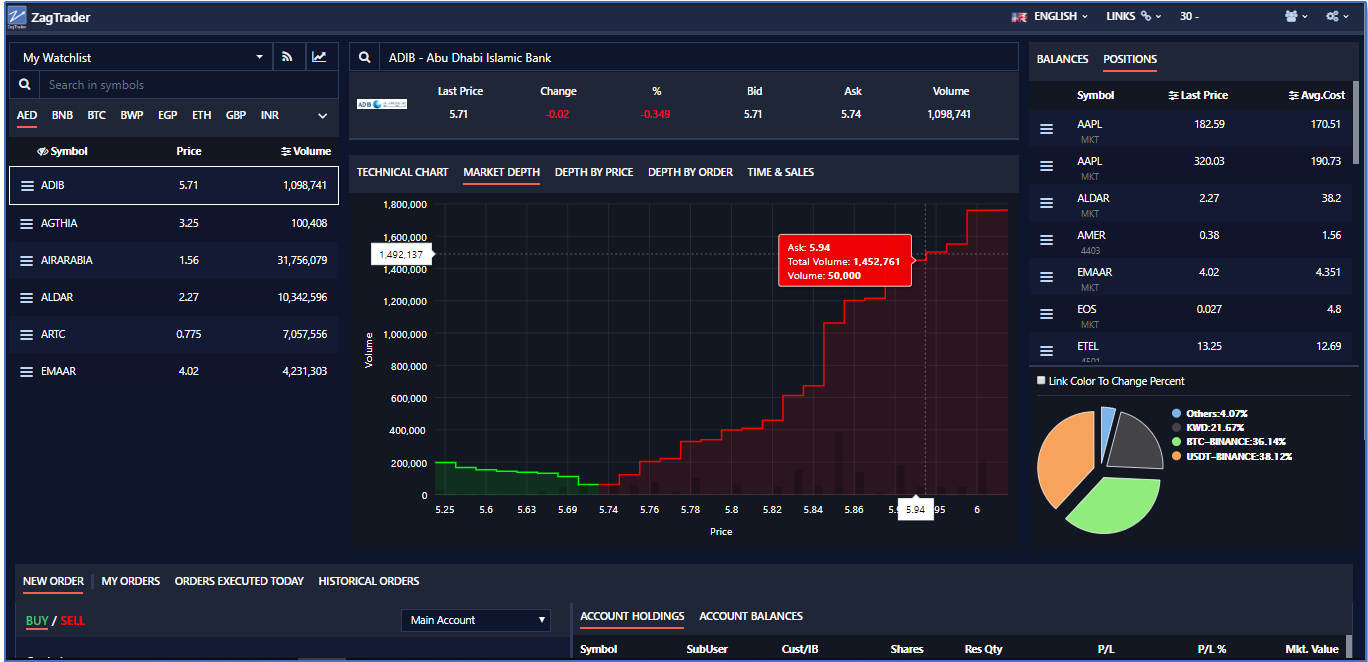Sort holdings by Shares column header

907,649
